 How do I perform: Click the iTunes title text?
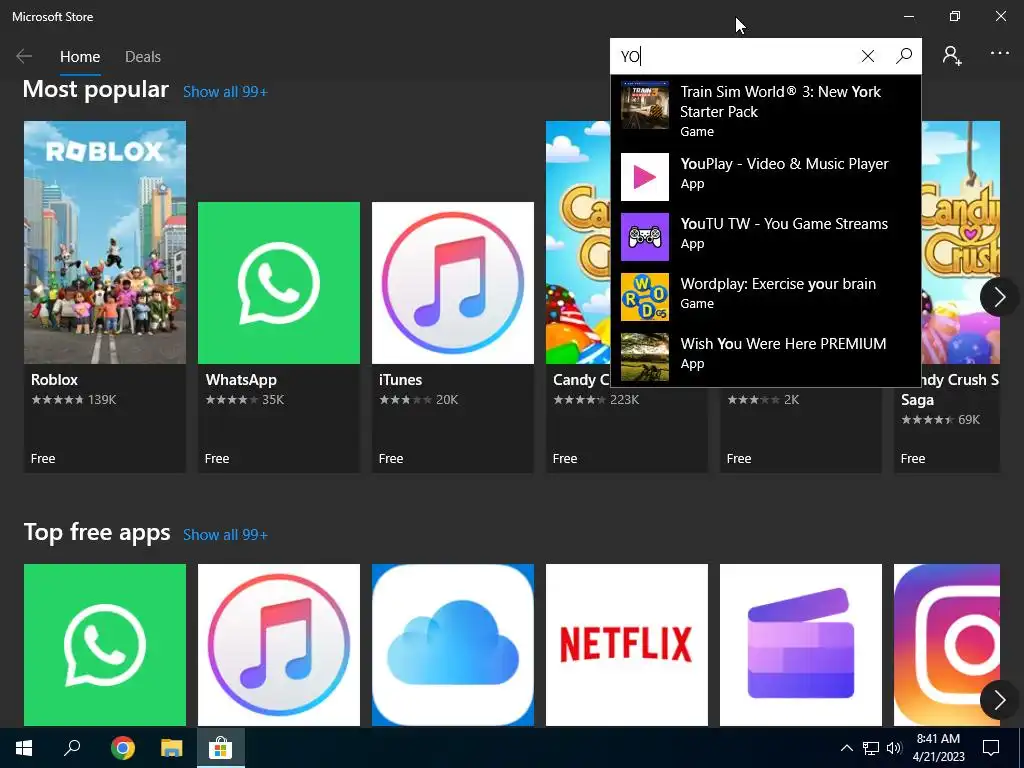[x=400, y=379]
